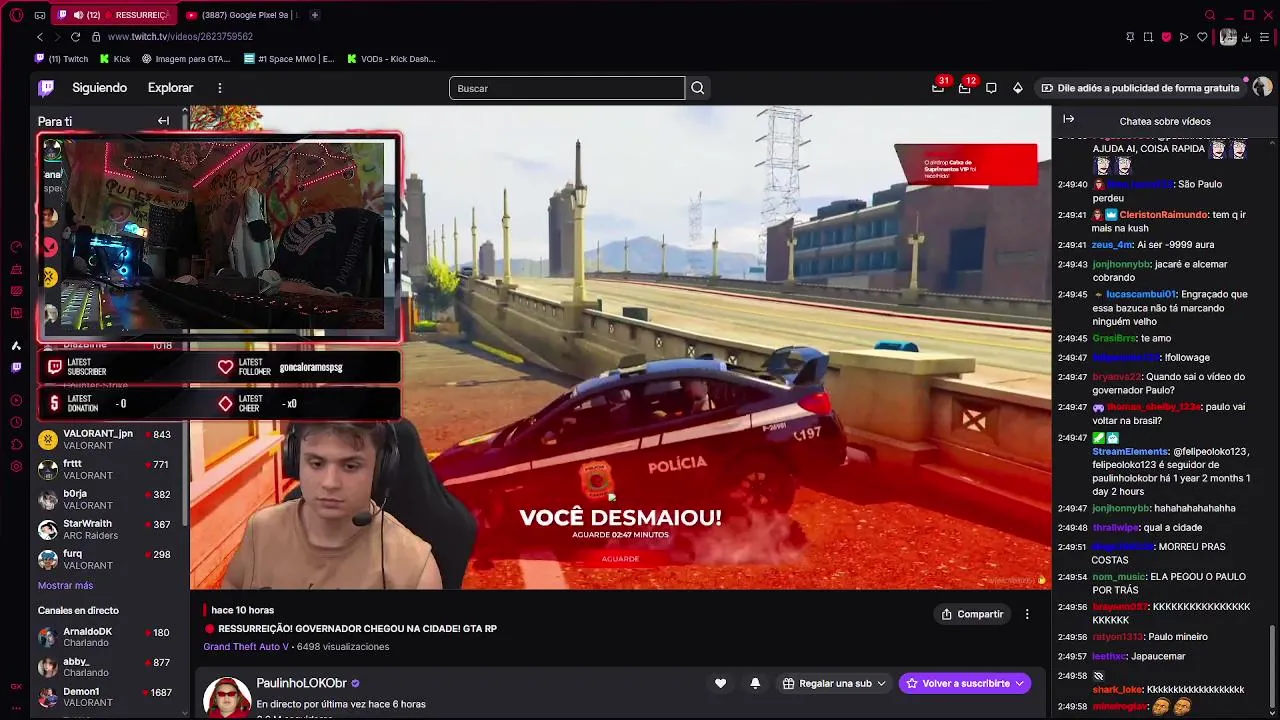Open the Grand Theft Auto V category link
The image size is (1280, 720).
246,646
